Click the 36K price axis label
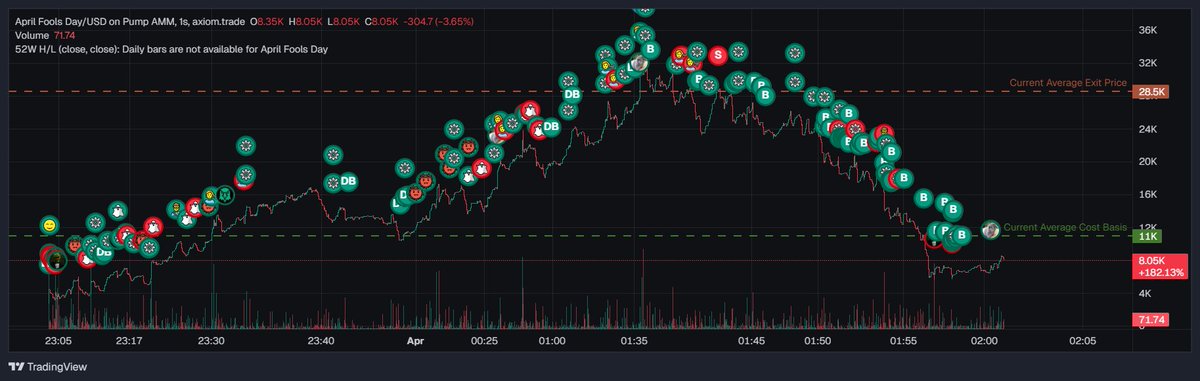The image size is (1200, 381). click(x=1147, y=31)
